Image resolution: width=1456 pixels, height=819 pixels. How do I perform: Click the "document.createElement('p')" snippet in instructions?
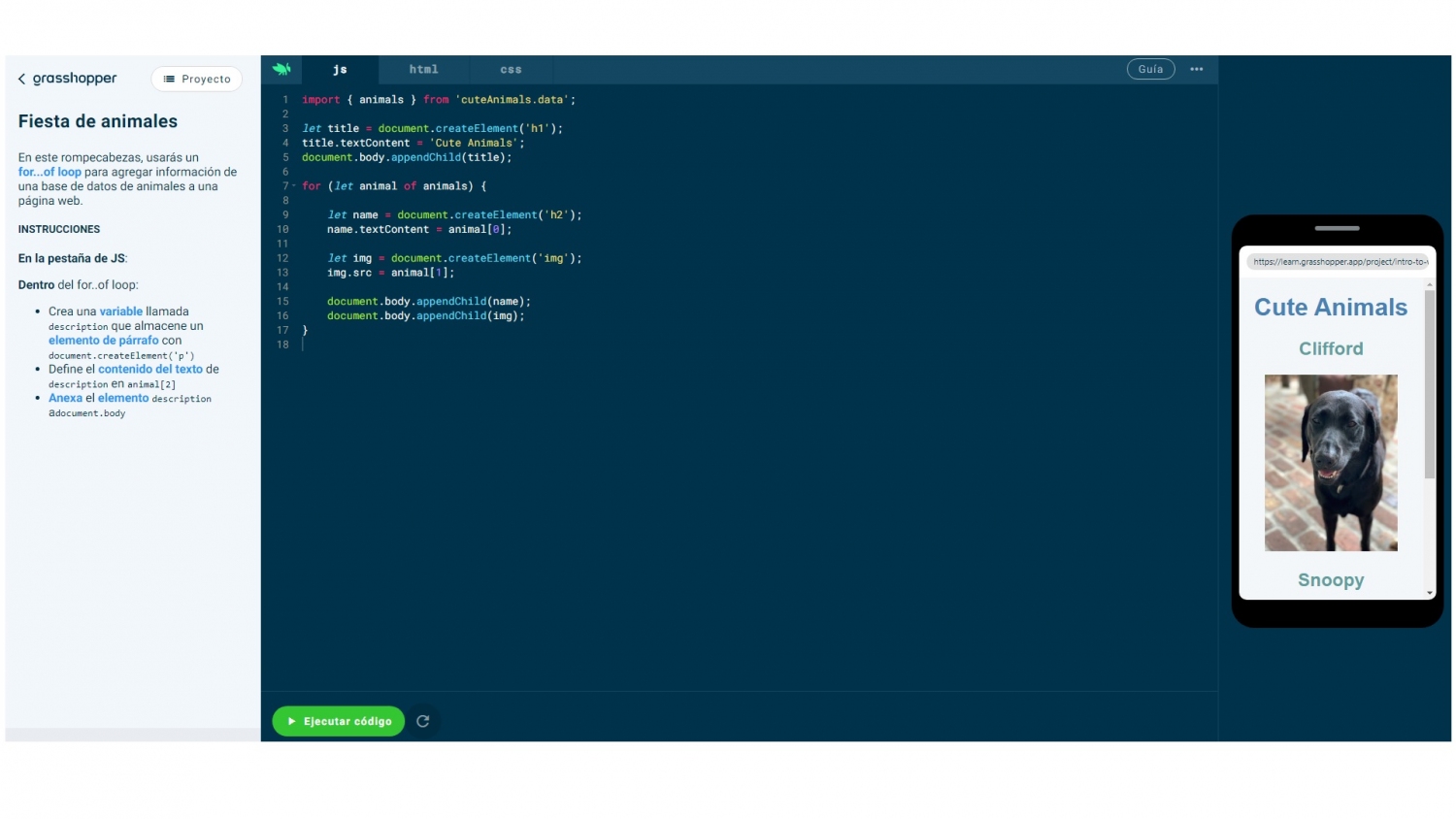pyautogui.click(x=121, y=356)
